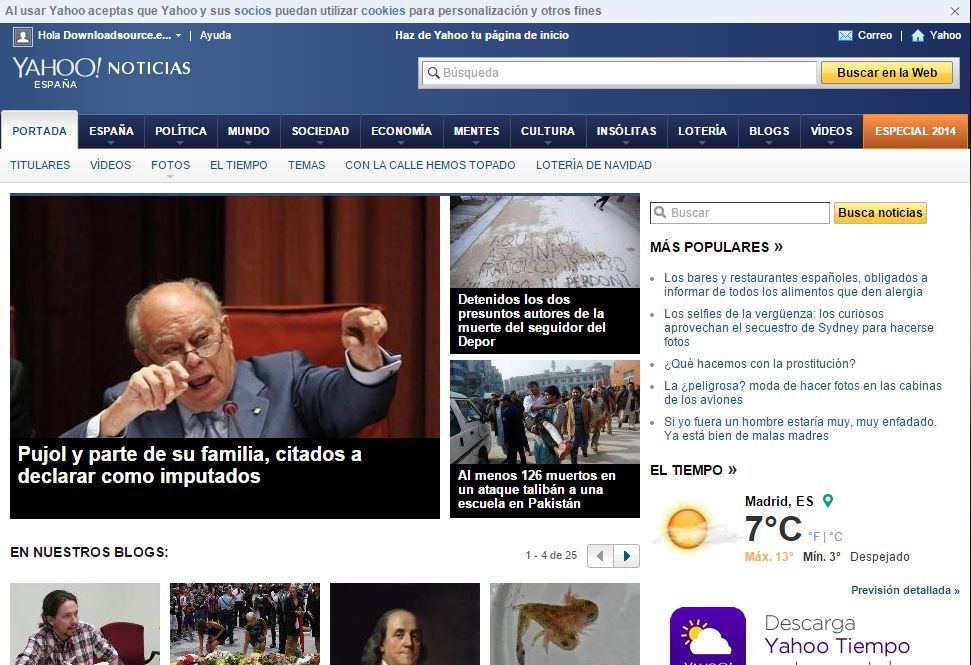The height and width of the screenshot is (665, 971).
Task: Focus the Buscar news search field
Action: point(740,213)
